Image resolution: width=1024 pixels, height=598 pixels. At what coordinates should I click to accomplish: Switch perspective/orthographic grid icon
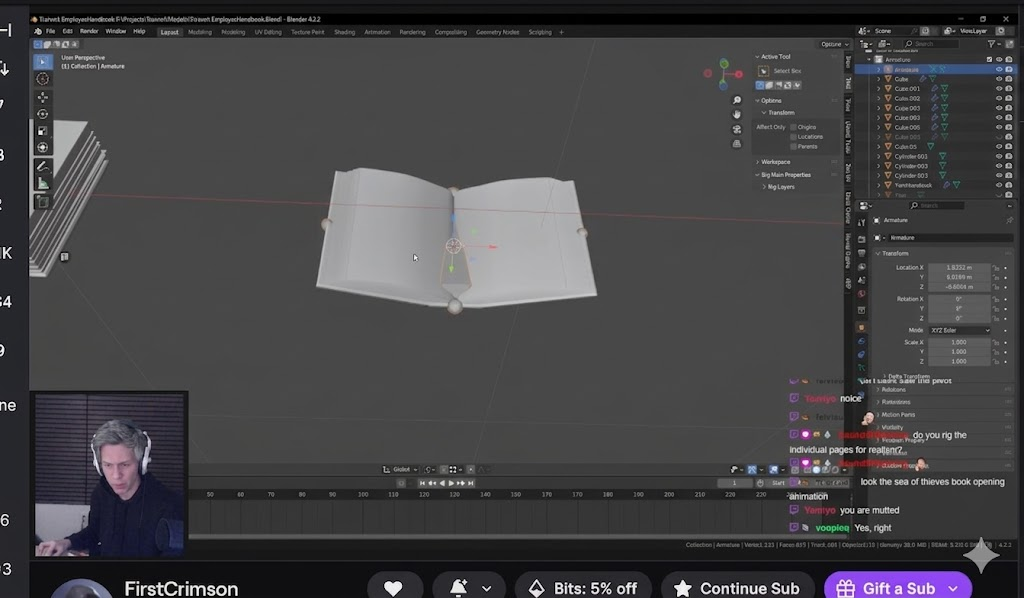[737, 144]
